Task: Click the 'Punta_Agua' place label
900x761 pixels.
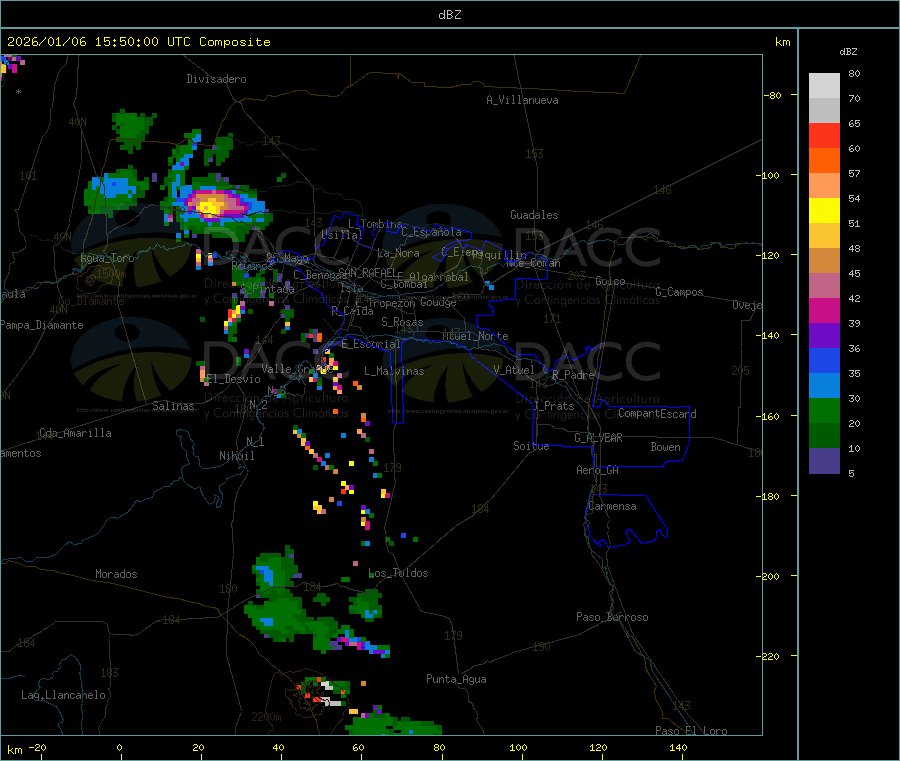Action: pos(456,679)
